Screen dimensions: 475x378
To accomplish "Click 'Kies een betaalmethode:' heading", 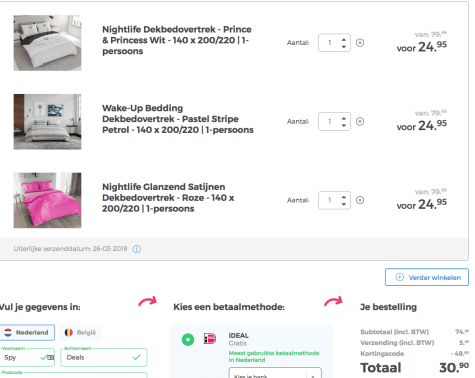I will click(229, 307).
